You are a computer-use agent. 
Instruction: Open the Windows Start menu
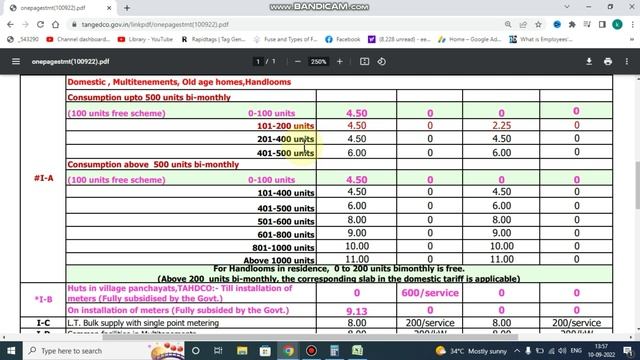point(11,351)
